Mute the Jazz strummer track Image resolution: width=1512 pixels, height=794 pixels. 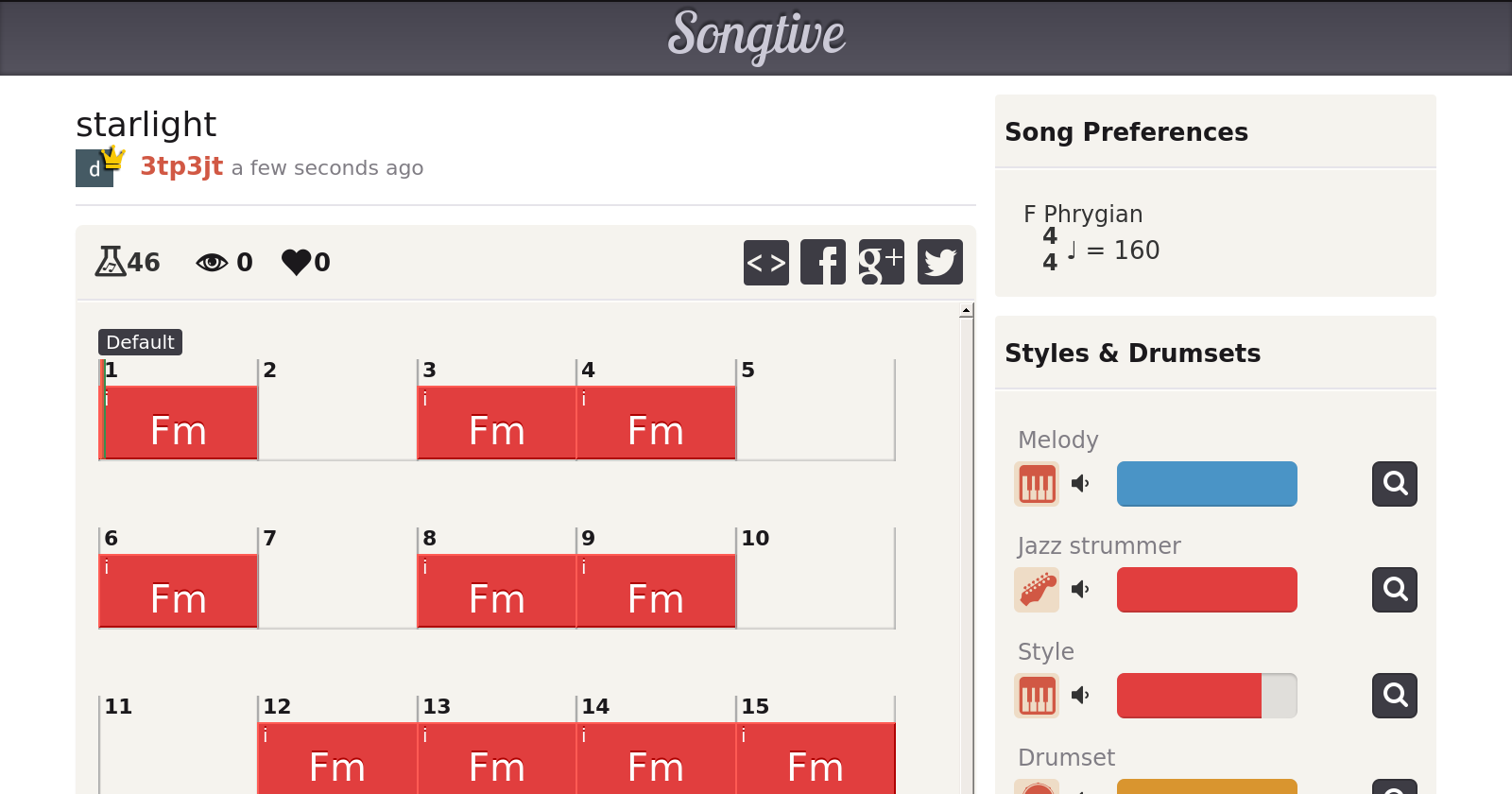point(1080,590)
